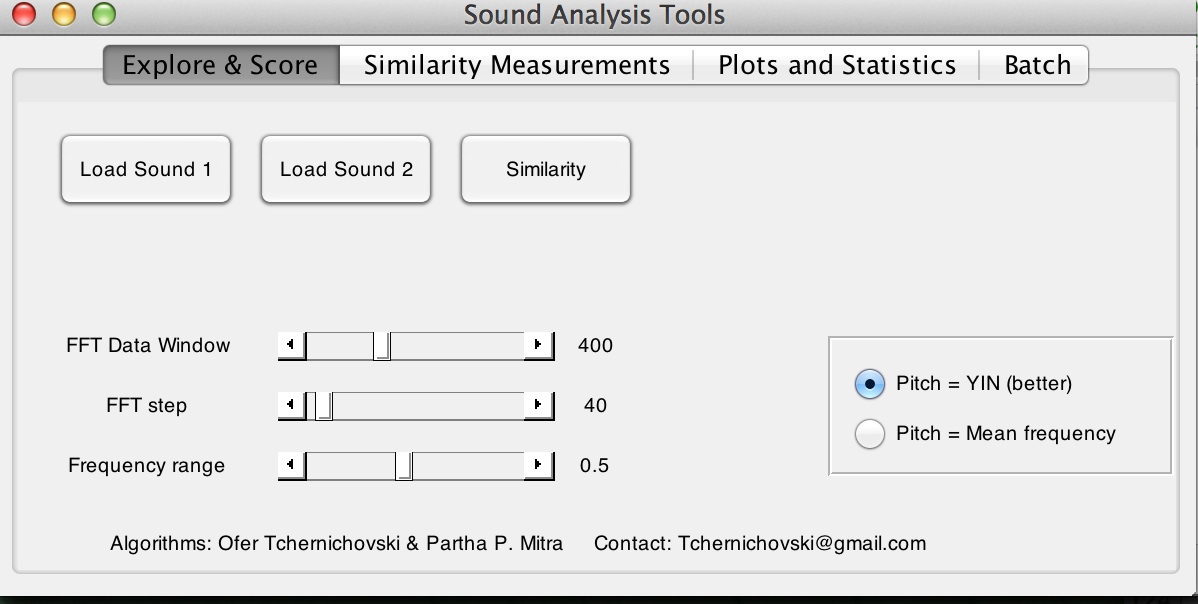Click left arrow of Frequency range slider

pos(290,466)
